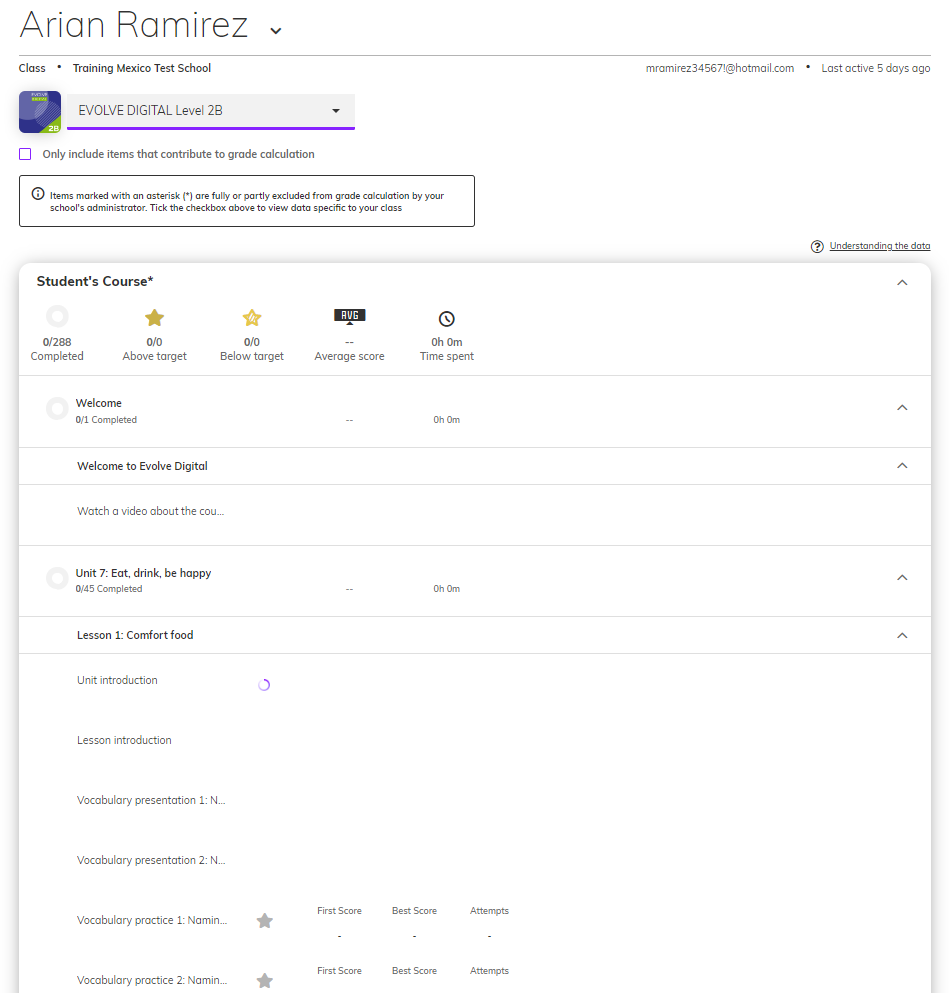Click the Below target outlined star icon
Screen dimensions: 949x993
(x=252, y=318)
